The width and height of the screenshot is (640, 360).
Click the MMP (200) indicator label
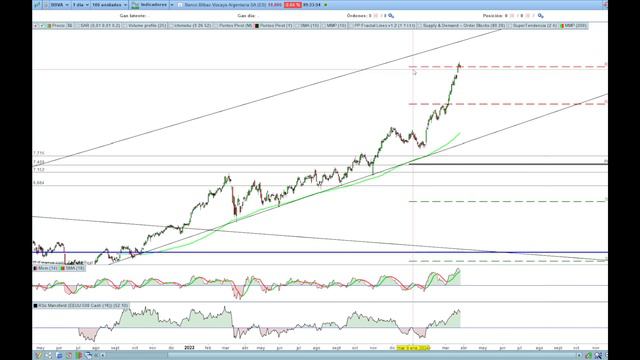[576, 26]
